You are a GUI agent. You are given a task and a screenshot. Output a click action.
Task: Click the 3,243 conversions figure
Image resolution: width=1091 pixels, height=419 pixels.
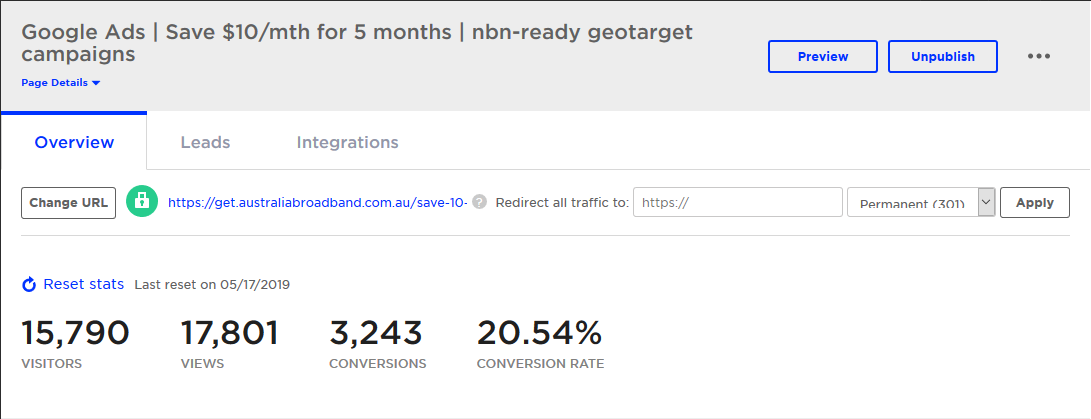coord(376,333)
